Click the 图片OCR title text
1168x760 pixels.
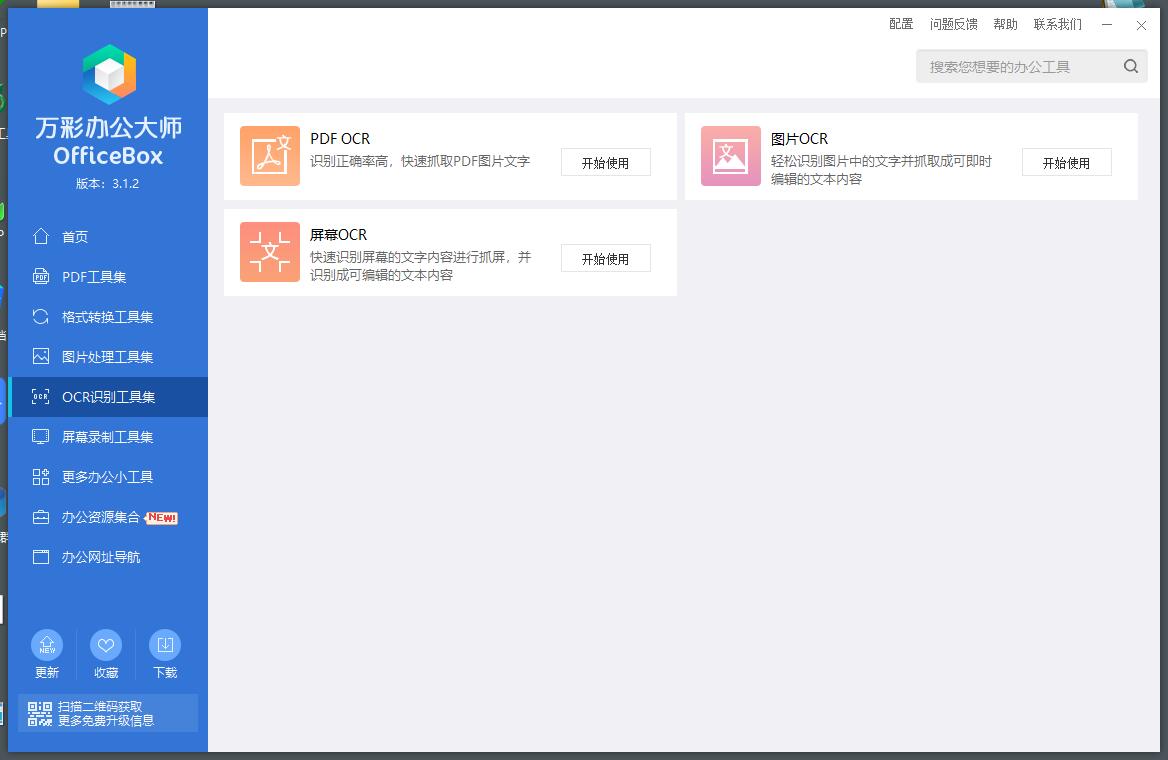(x=799, y=139)
